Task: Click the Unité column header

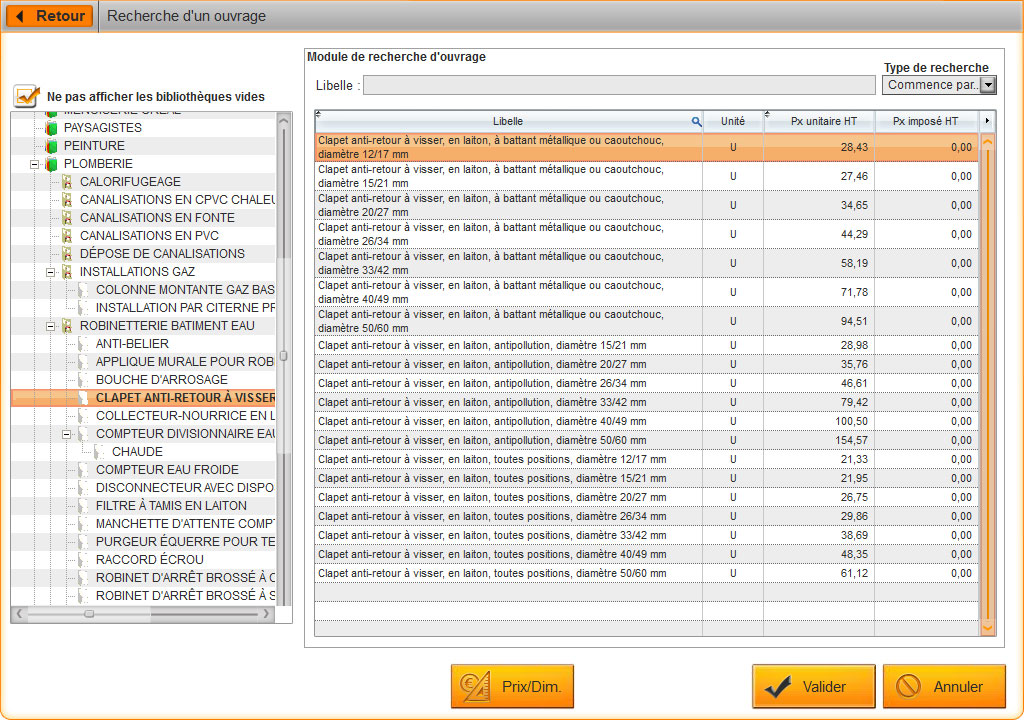Action: pos(733,121)
